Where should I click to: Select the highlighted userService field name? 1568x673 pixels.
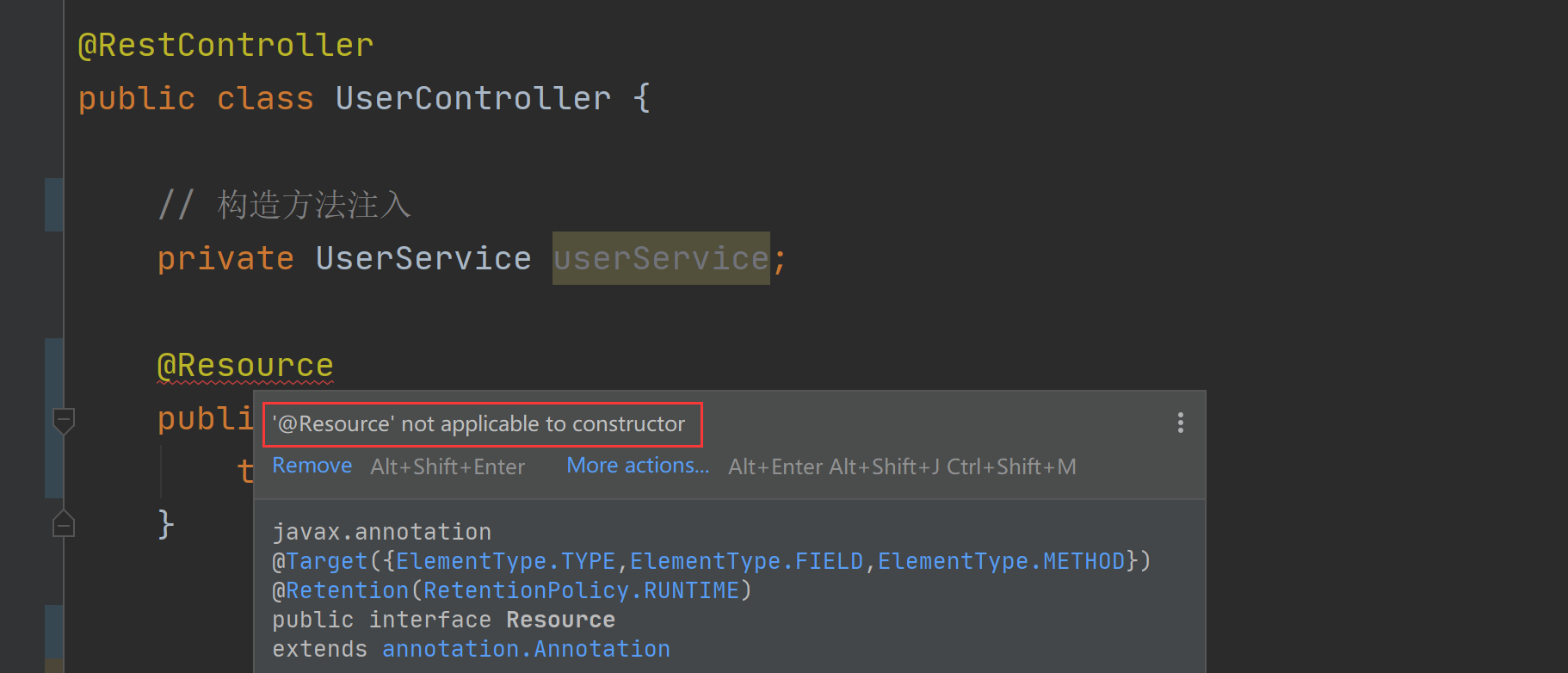tap(660, 258)
